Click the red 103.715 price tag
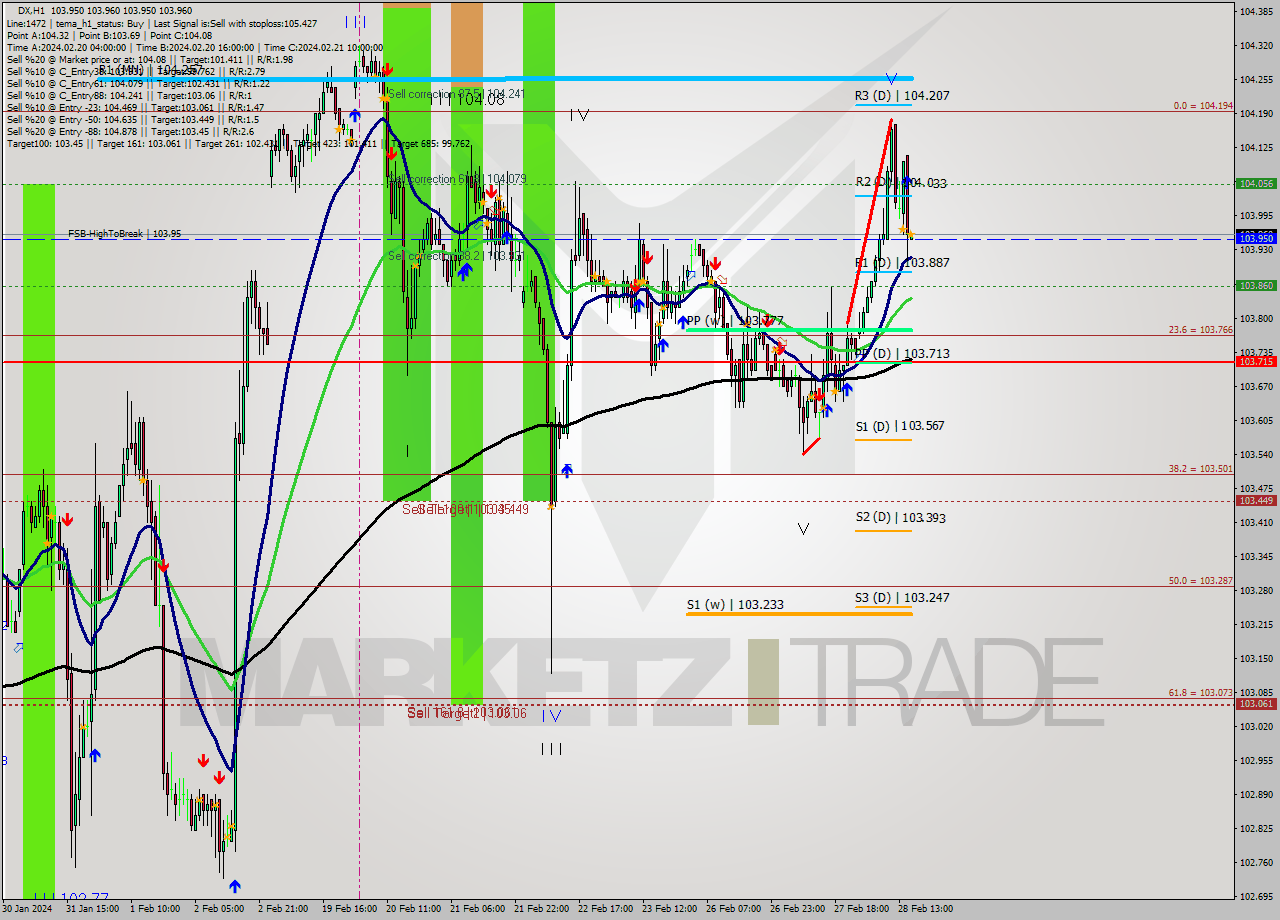Viewport: 1280px width, 920px height. [1257, 361]
